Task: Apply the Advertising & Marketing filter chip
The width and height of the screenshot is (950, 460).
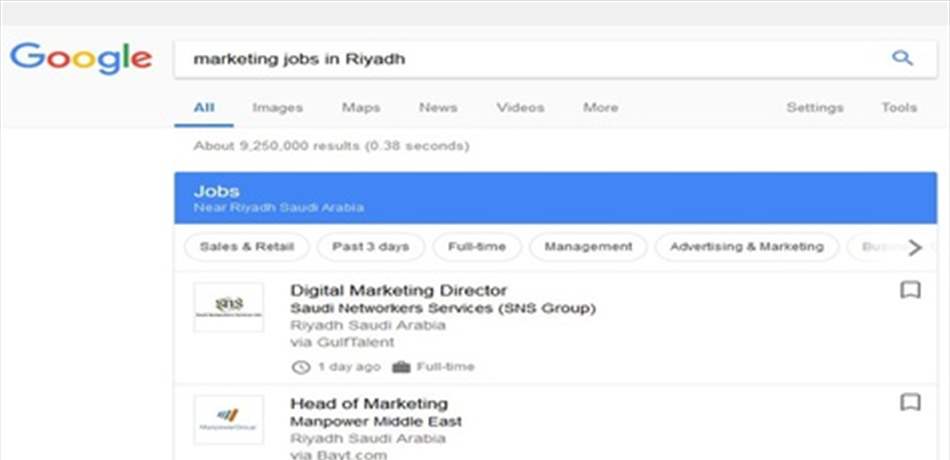Action: pos(746,247)
